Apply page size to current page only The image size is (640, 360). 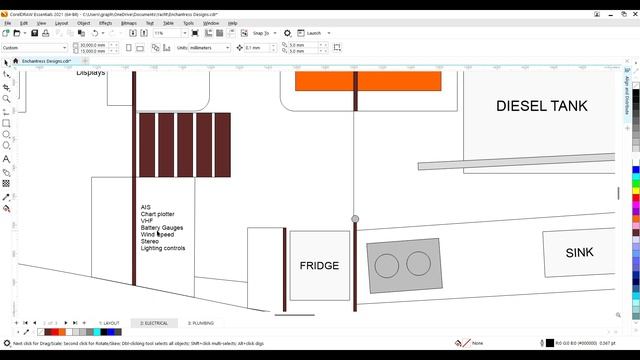[167, 48]
